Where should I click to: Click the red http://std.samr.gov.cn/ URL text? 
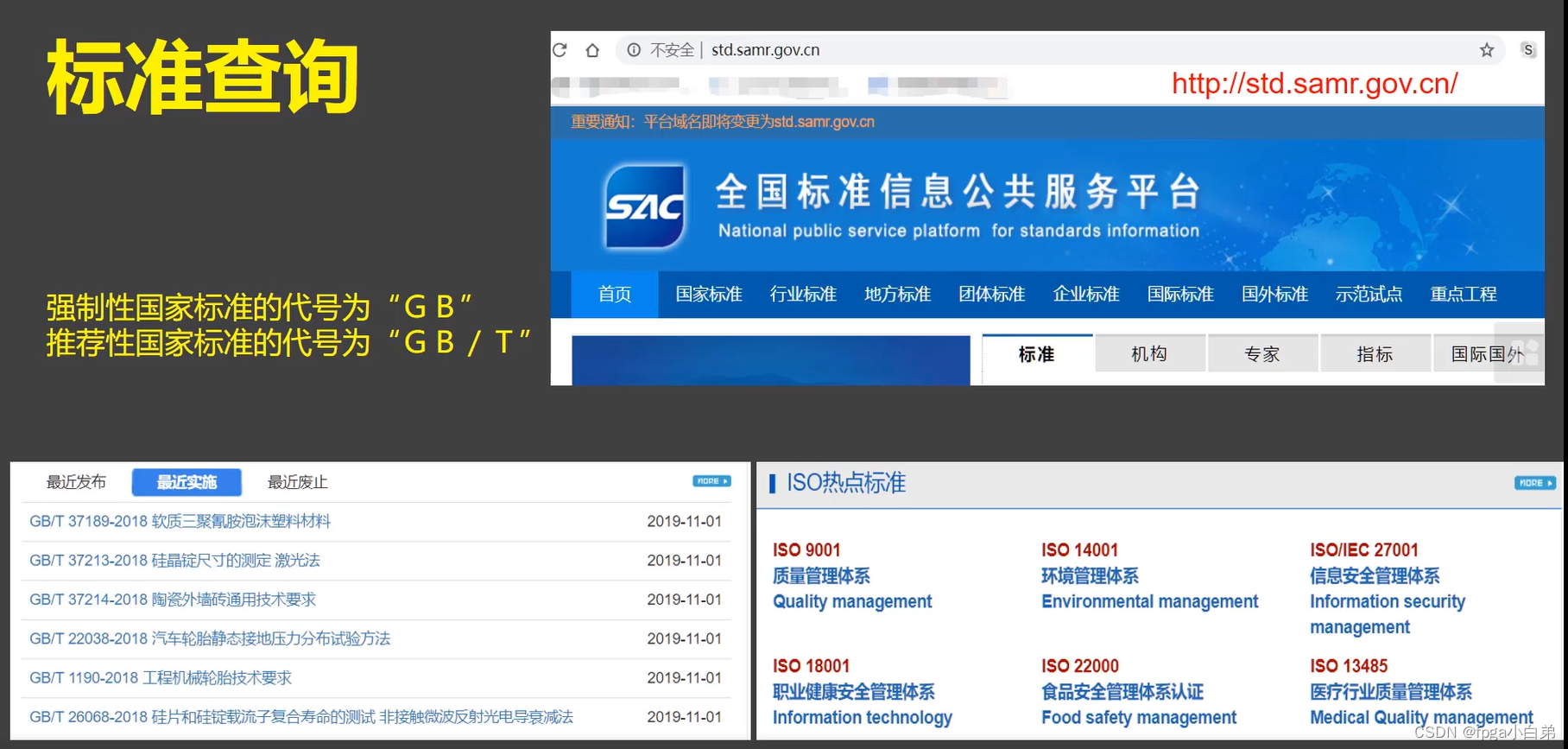point(1315,84)
